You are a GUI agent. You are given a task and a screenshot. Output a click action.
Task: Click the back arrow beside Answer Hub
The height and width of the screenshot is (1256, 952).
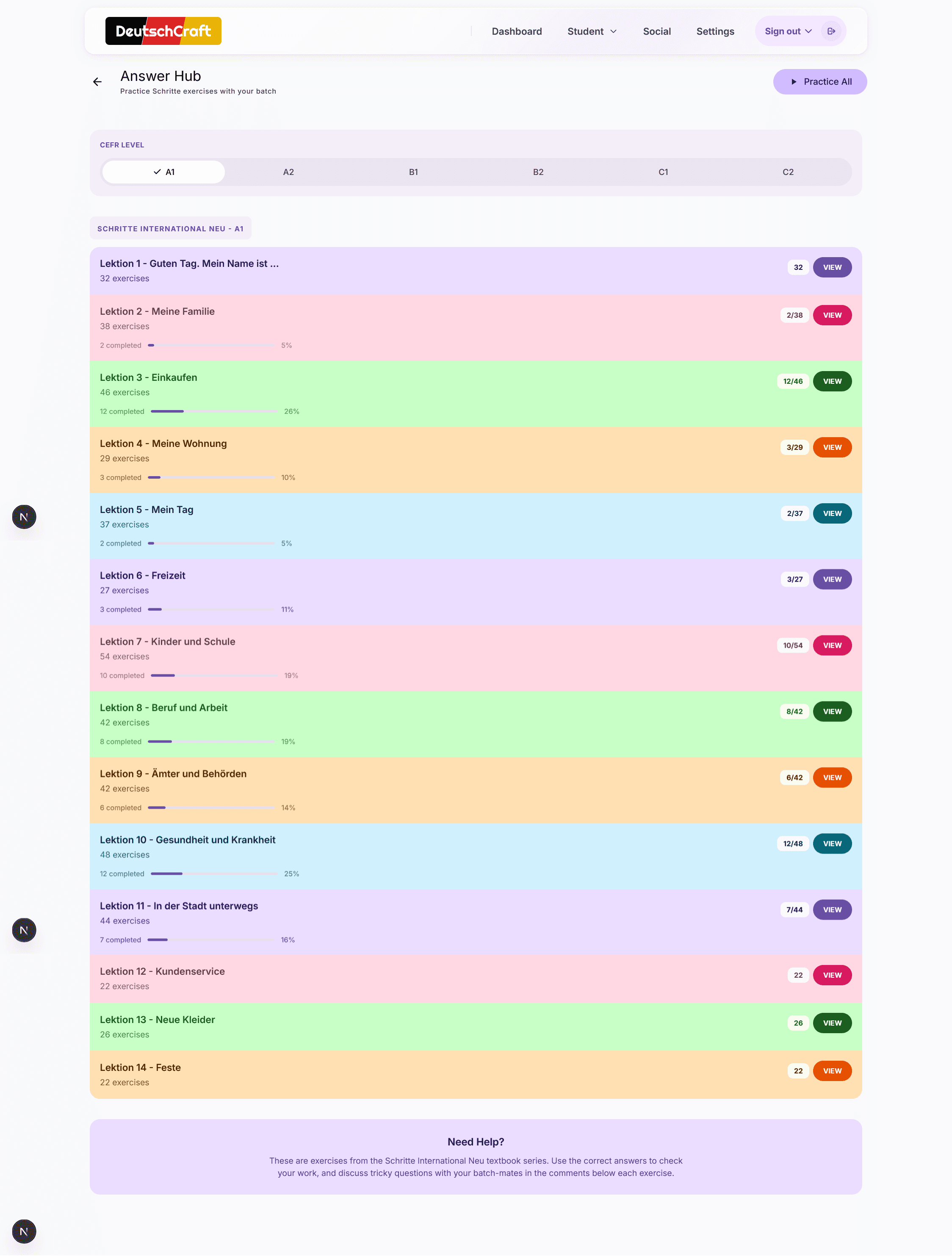coord(97,82)
